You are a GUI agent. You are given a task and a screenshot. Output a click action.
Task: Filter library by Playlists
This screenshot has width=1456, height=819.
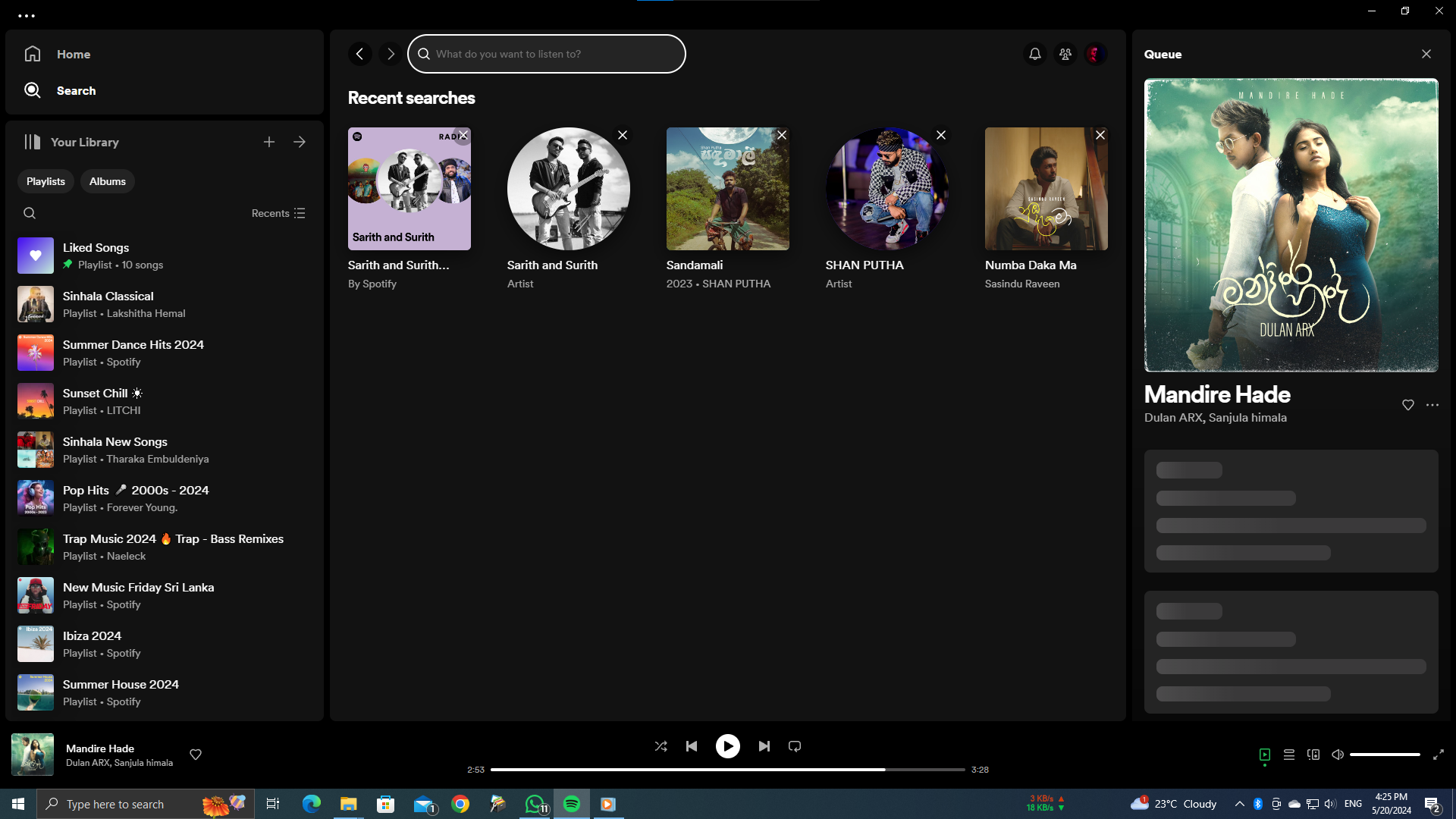coord(45,181)
